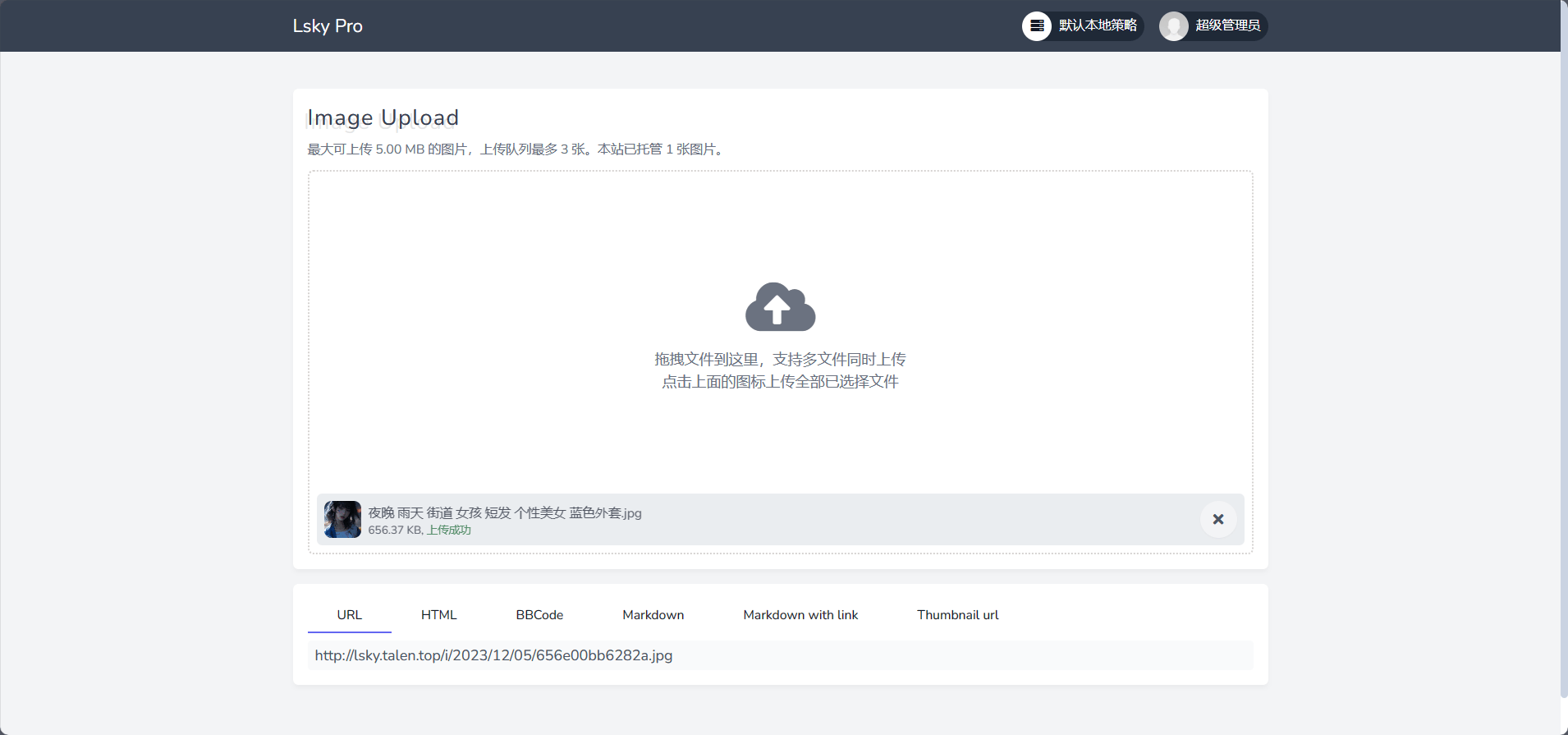Viewport: 1568px width, 735px height.
Task: Open the uploaded image thumbnail preview
Action: [342, 519]
